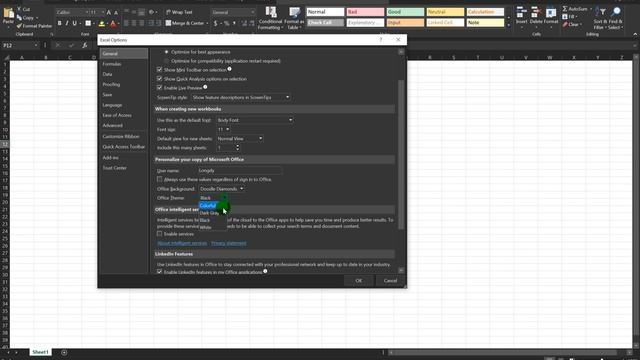Check Enable services checkbox
The image size is (640, 360).
(159, 234)
